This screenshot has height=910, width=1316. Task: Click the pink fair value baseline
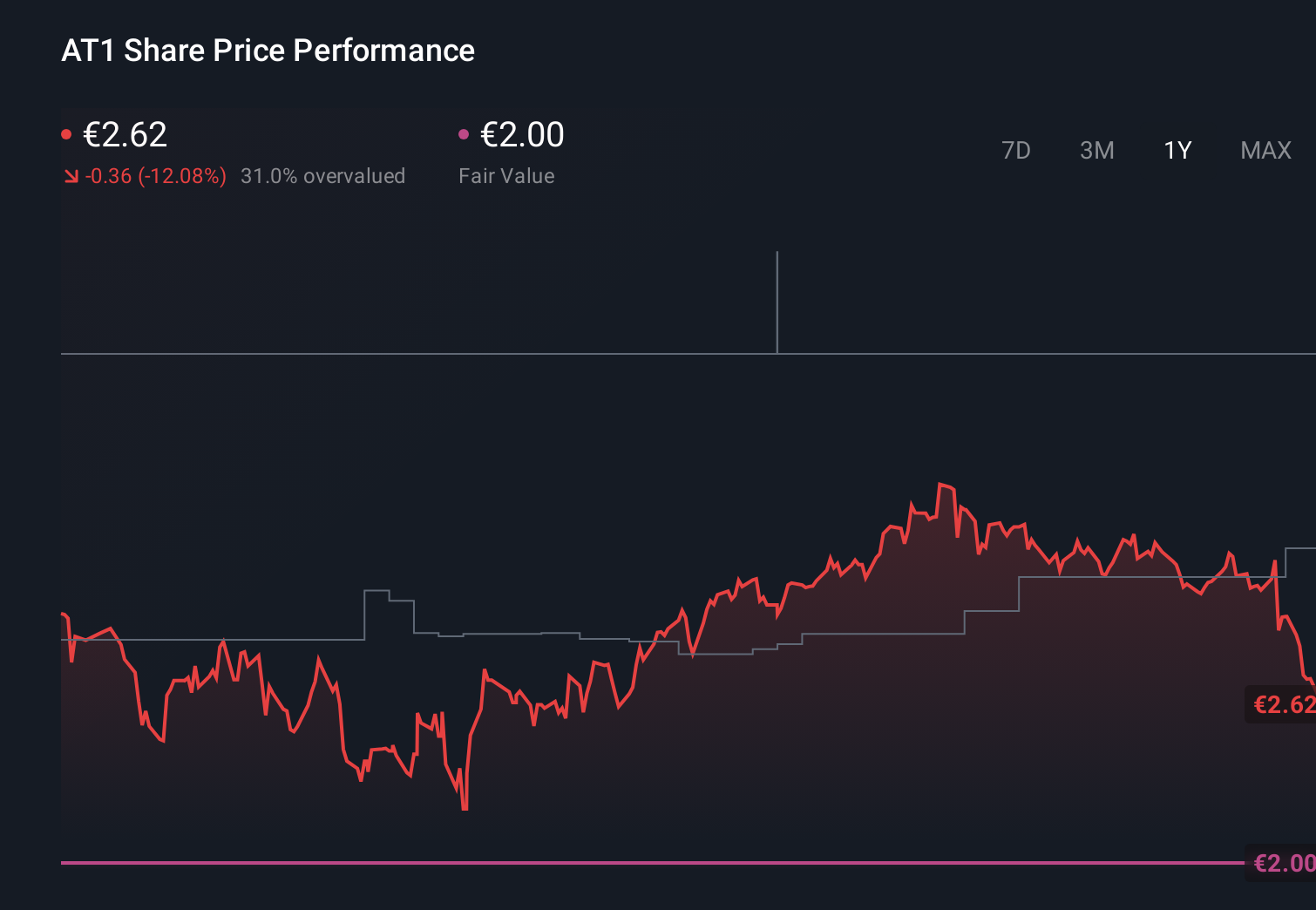point(610,862)
